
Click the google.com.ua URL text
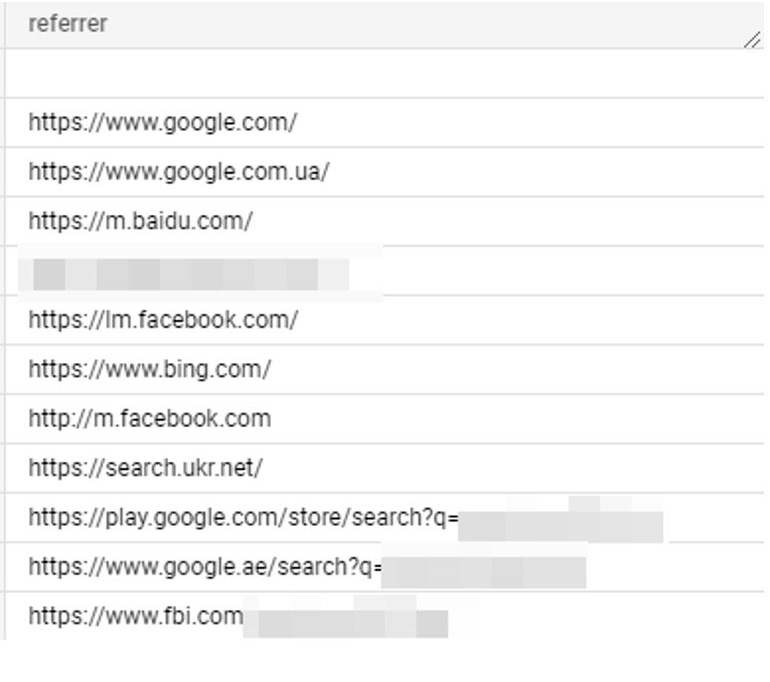[x=179, y=172]
